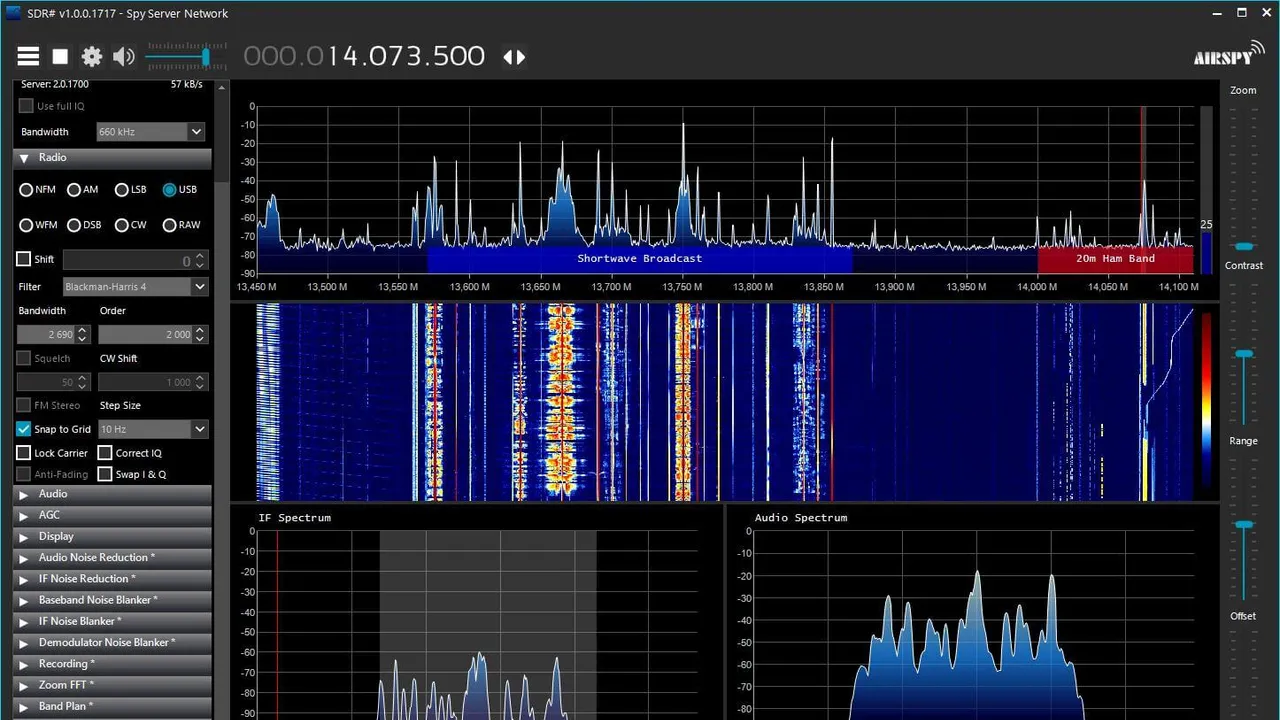Enable the Correct IQ checkbox
Image resolution: width=1280 pixels, height=720 pixels.
tap(105, 453)
